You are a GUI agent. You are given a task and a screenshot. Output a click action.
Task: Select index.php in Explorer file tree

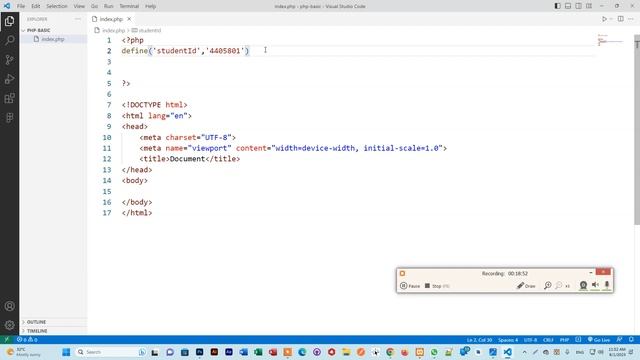tap(53, 39)
